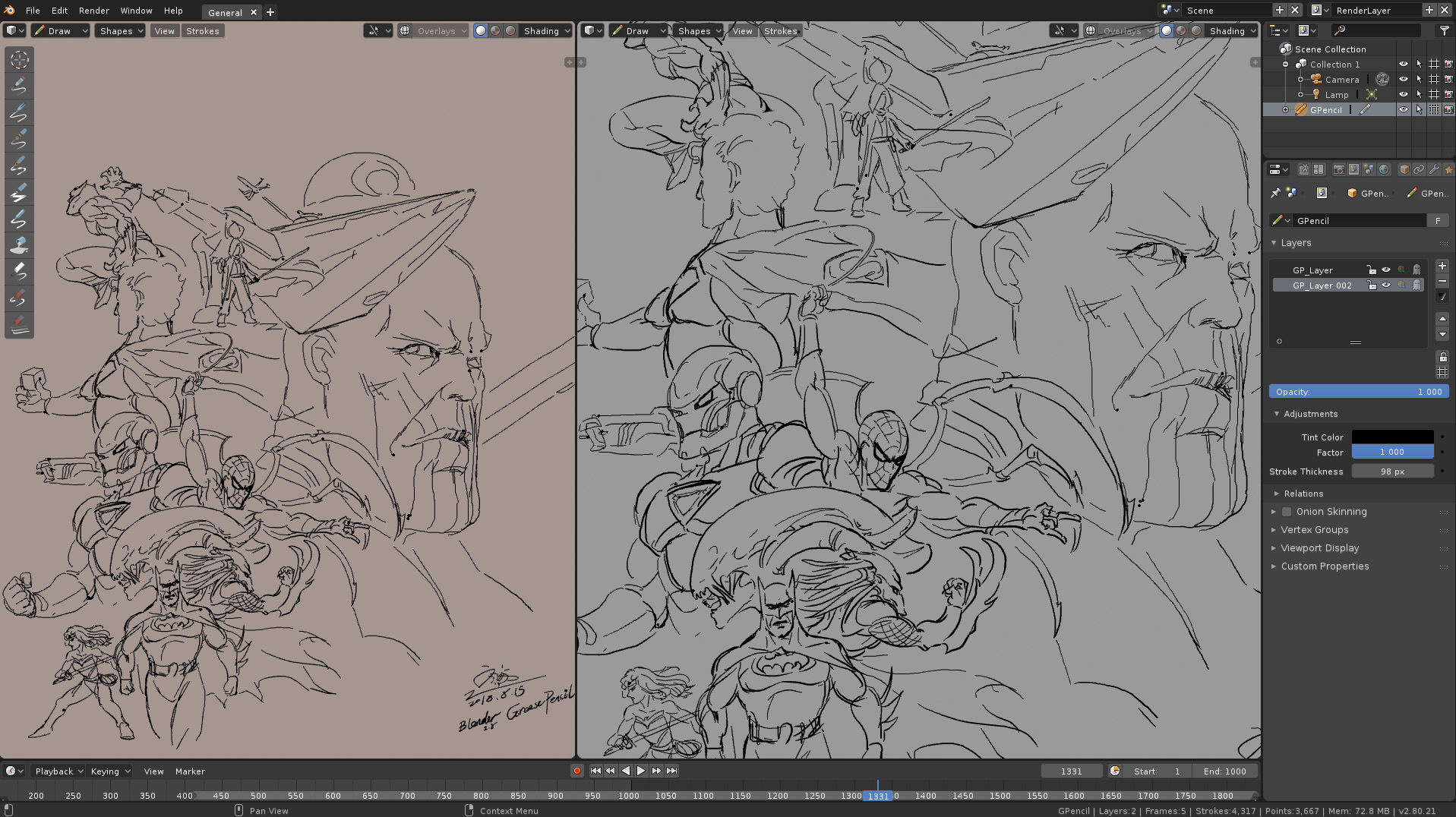Add a new RenderLayer with plus icon

[1429, 10]
